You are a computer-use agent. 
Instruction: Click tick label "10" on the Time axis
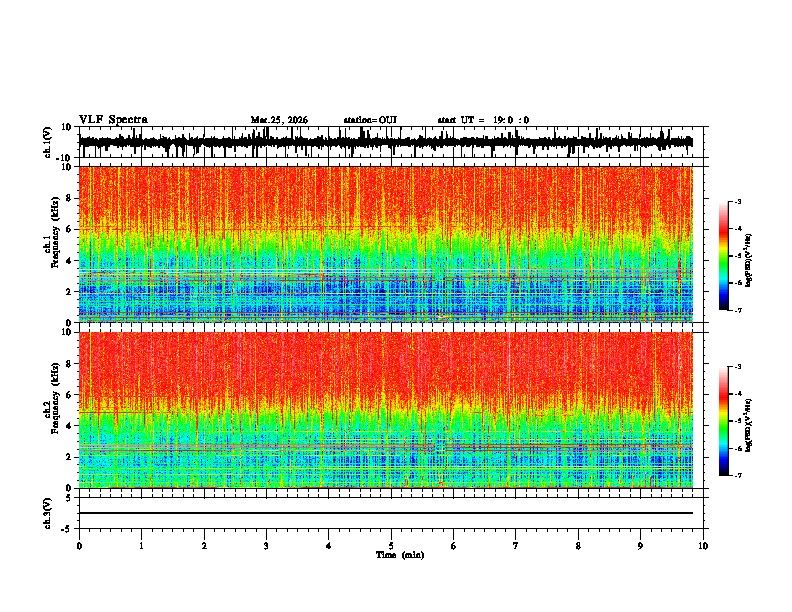(x=703, y=546)
